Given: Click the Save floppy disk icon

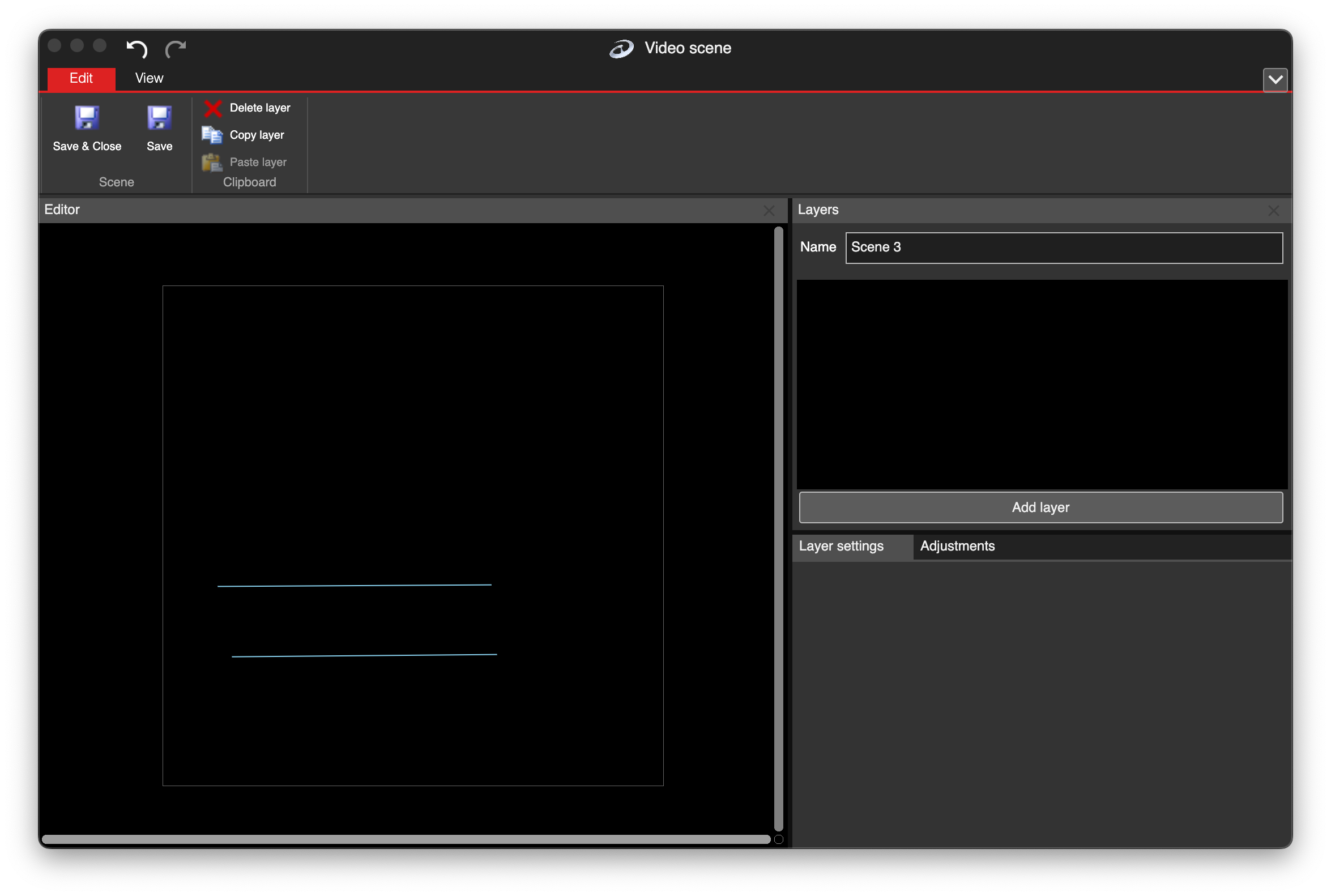Looking at the screenshot, I should [160, 118].
